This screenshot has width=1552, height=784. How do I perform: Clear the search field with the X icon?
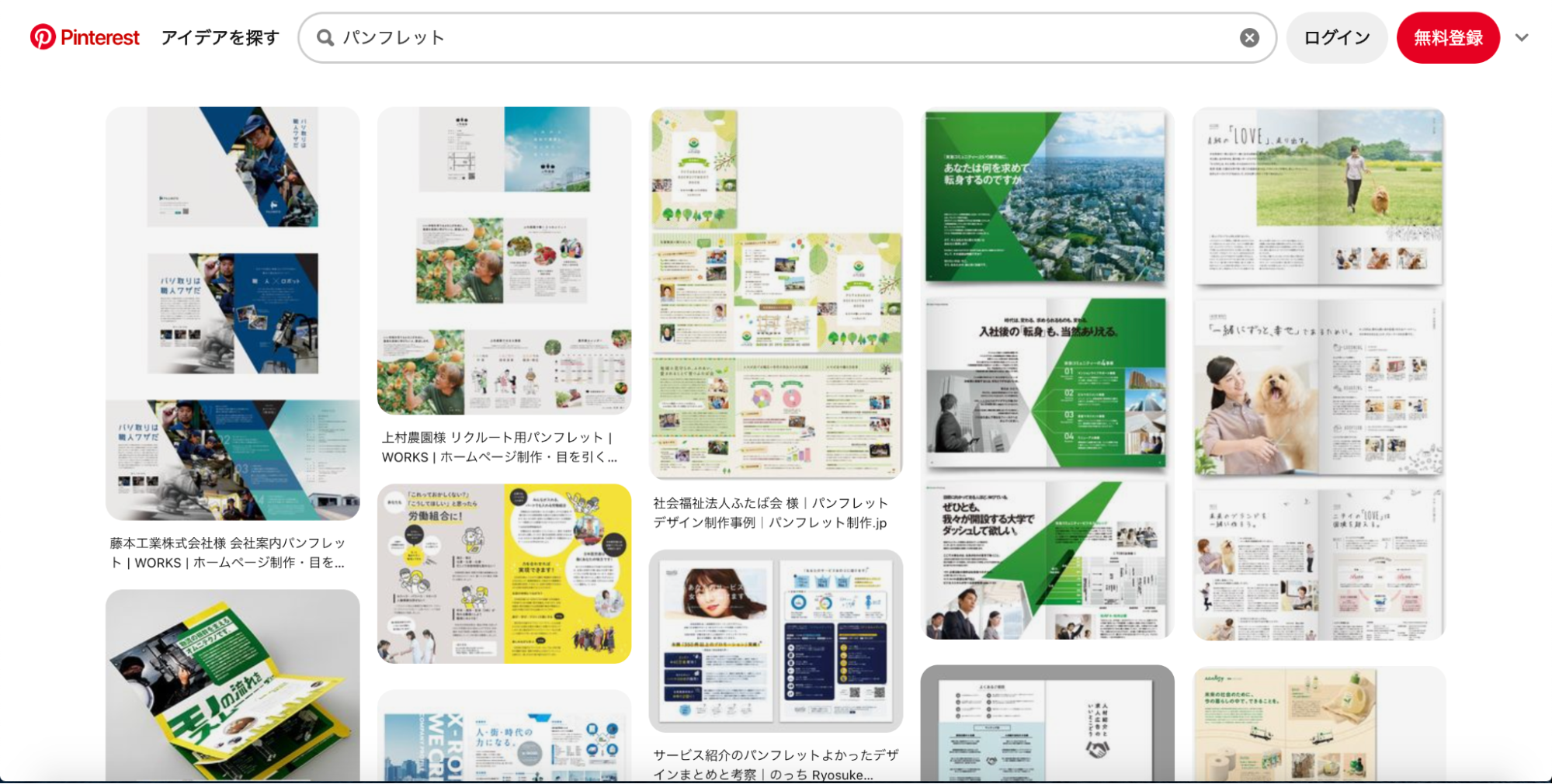pyautogui.click(x=1248, y=37)
